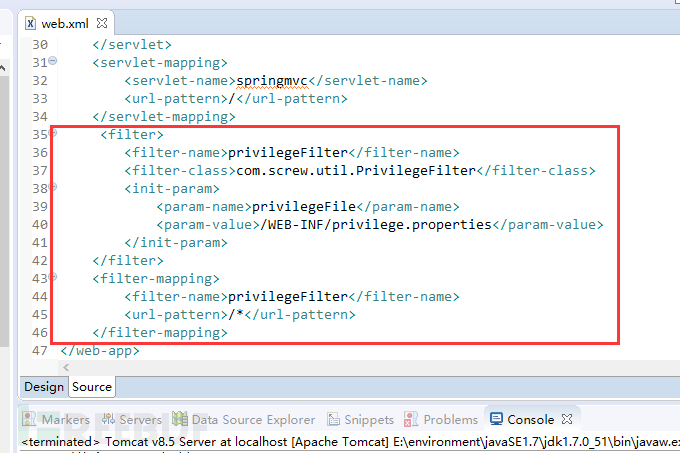Open the Markers view tab
The height and width of the screenshot is (453, 680).
(x=56, y=419)
